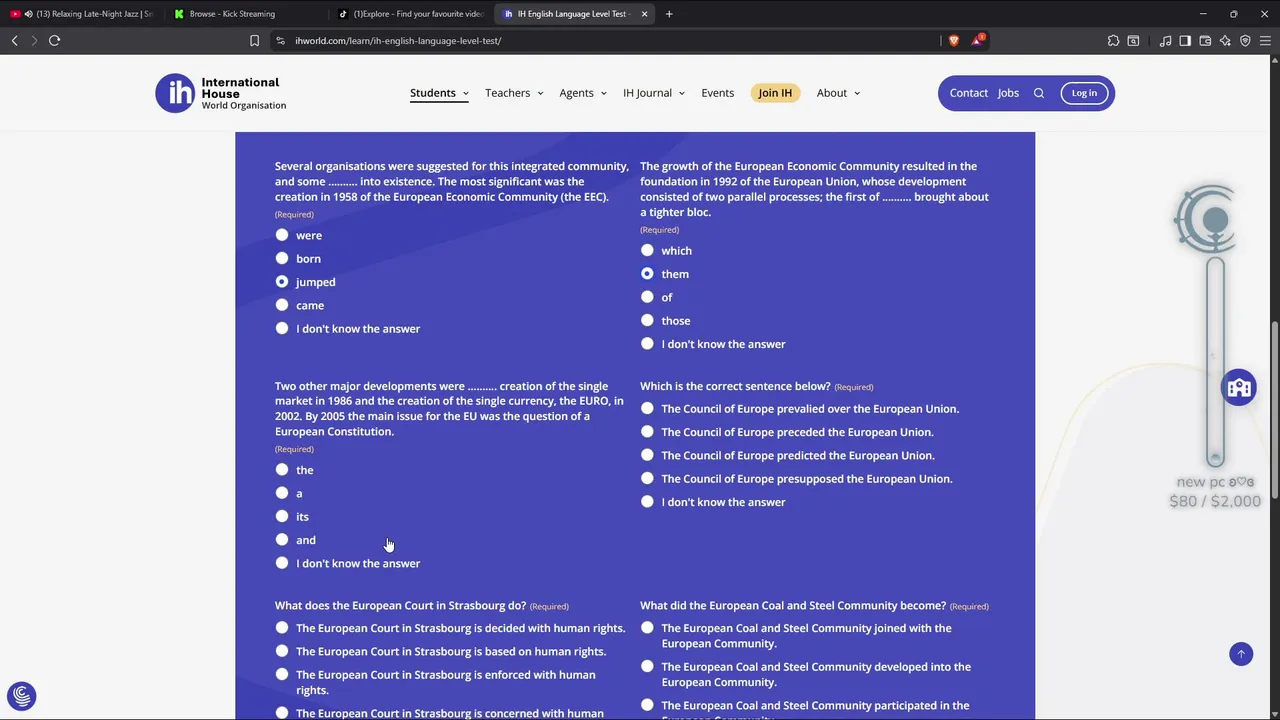Open the Events nav item

pos(718,93)
